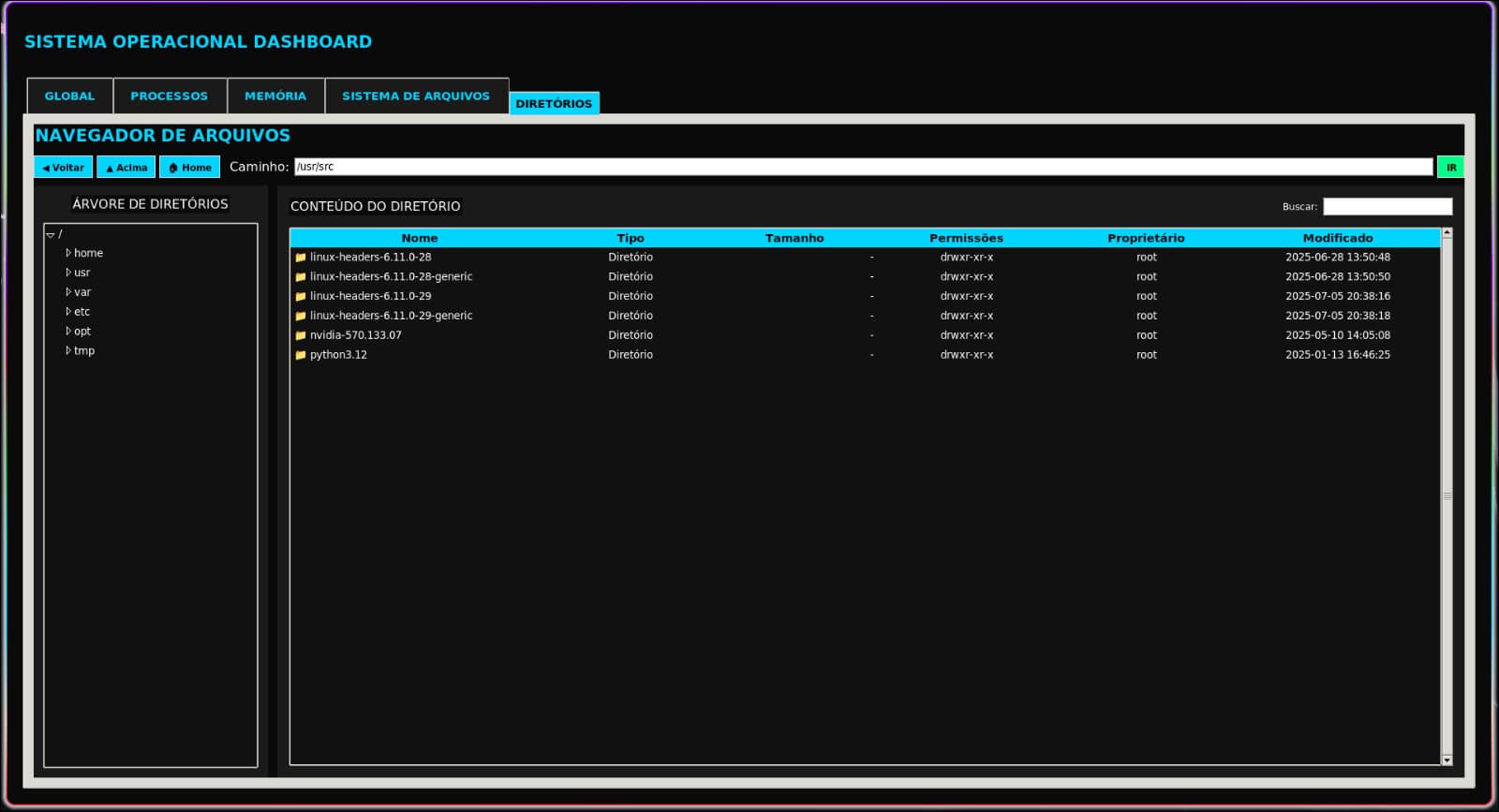
Task: Select the DIRETÓRIOS tab
Action: click(x=554, y=103)
